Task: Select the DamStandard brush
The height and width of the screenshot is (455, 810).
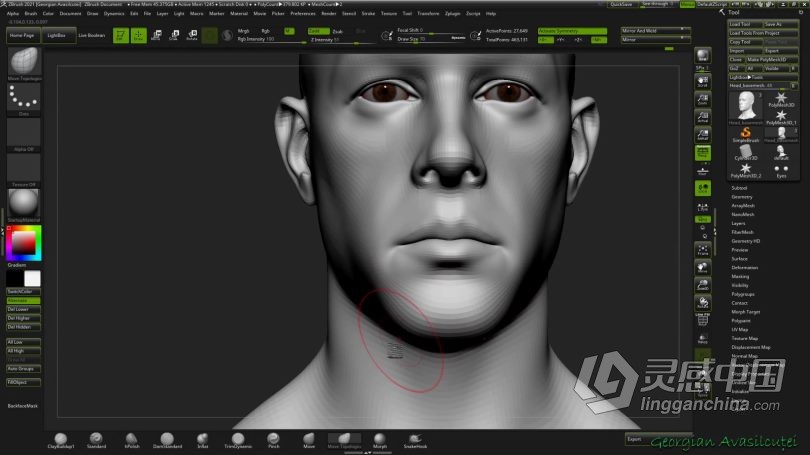Action: 167,441
